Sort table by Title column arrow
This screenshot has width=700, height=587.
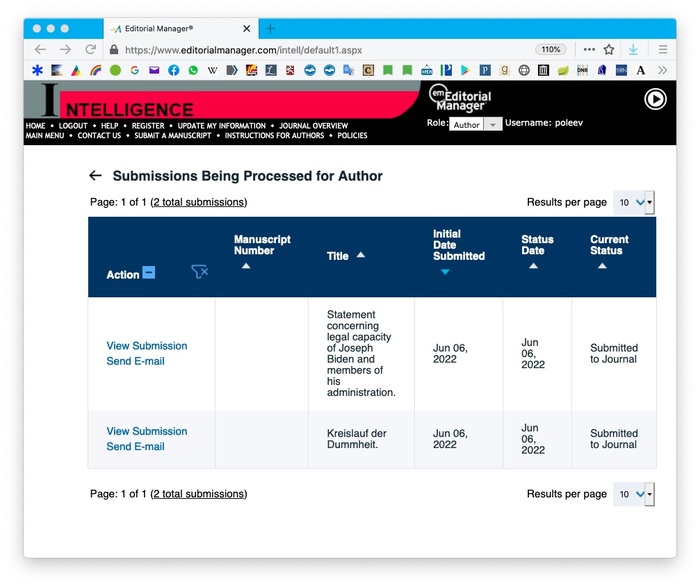click(361, 255)
